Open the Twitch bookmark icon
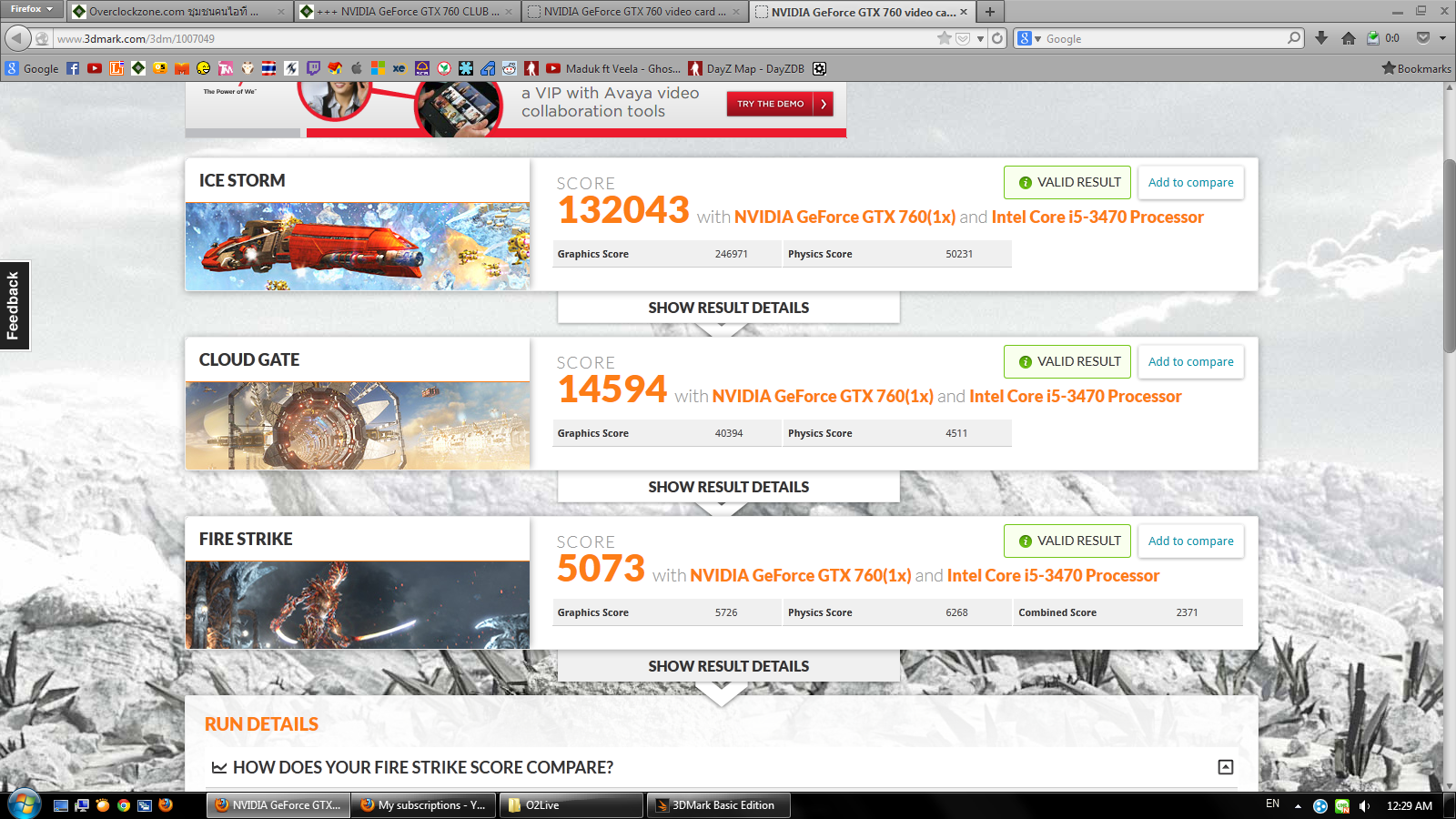This screenshot has width=1456, height=819. (313, 68)
